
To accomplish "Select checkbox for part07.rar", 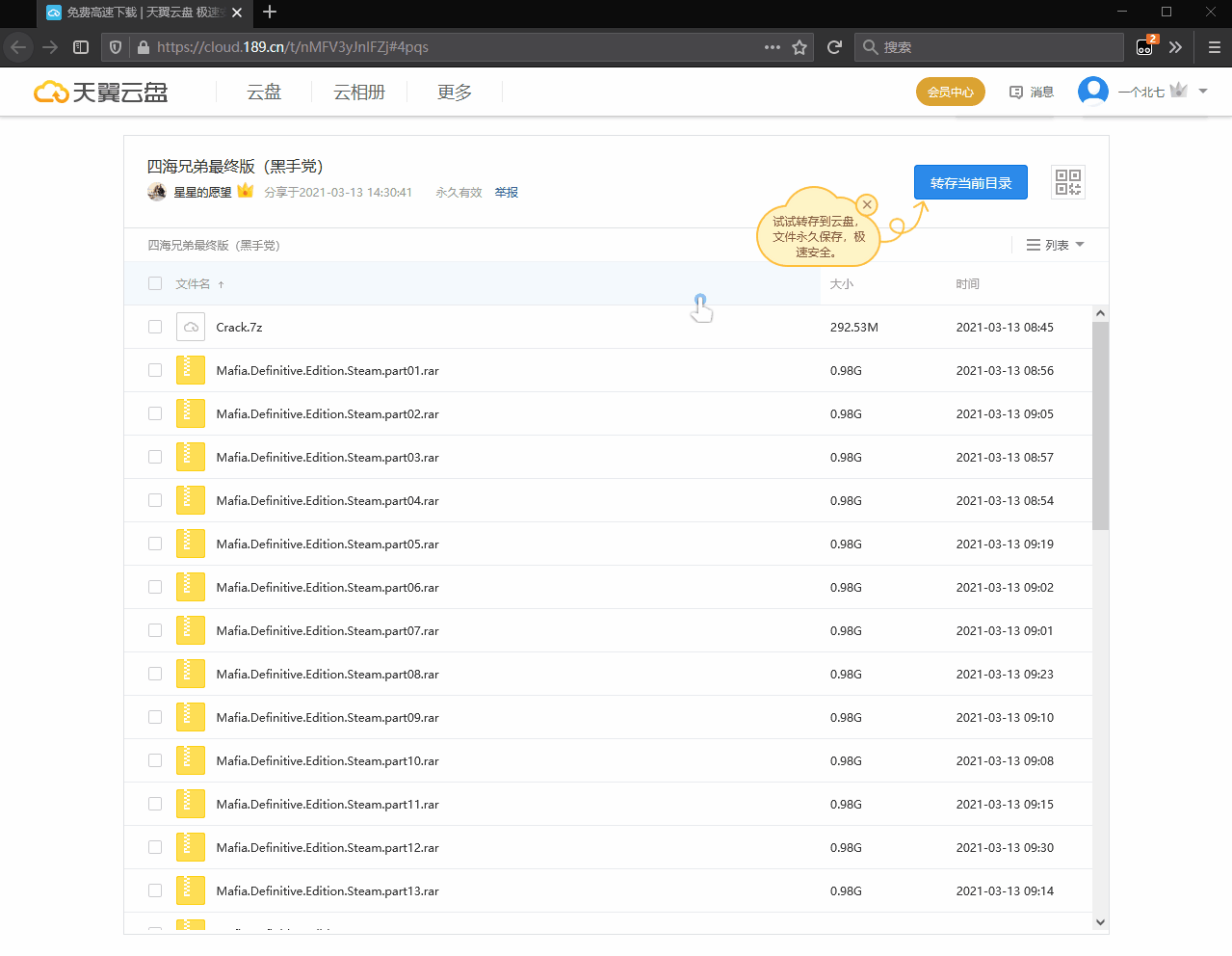I will pyautogui.click(x=155, y=630).
